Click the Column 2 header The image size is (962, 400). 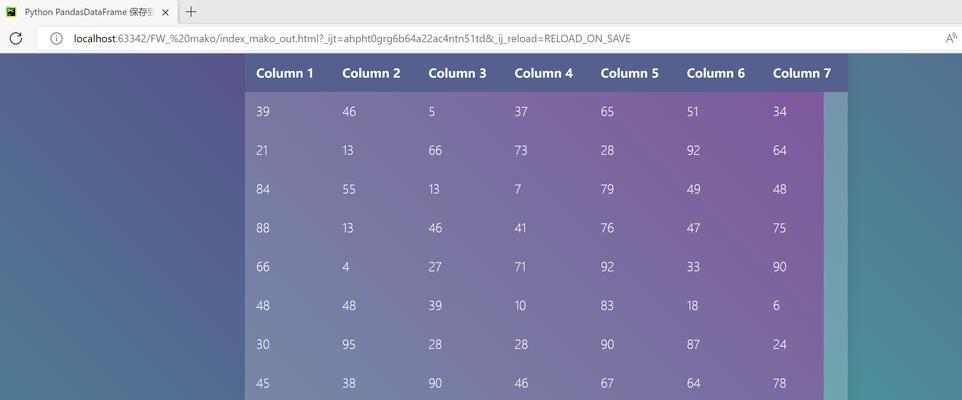click(x=371, y=73)
